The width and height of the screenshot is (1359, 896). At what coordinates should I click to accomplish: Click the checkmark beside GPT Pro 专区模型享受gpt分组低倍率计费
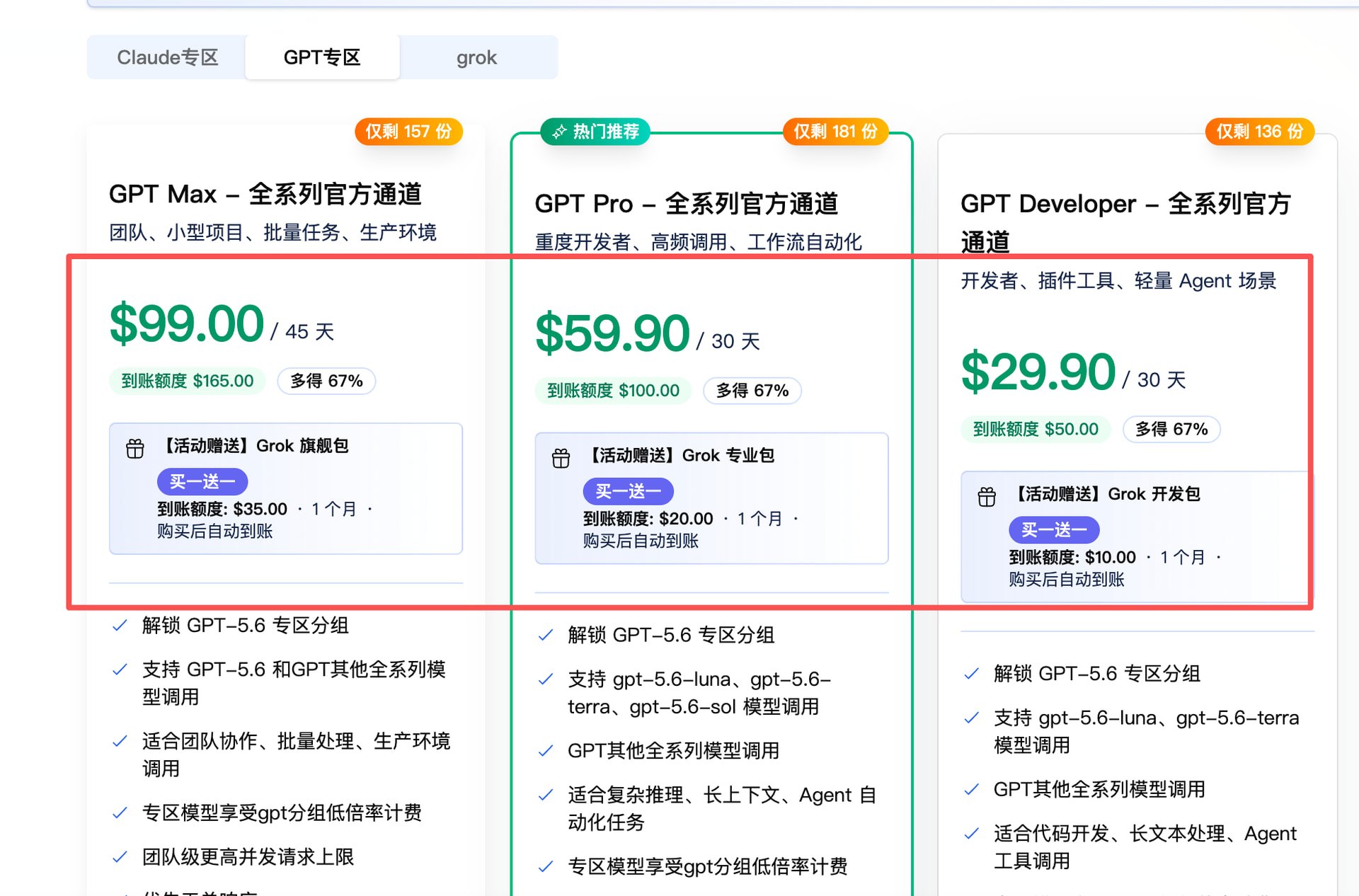(x=546, y=867)
